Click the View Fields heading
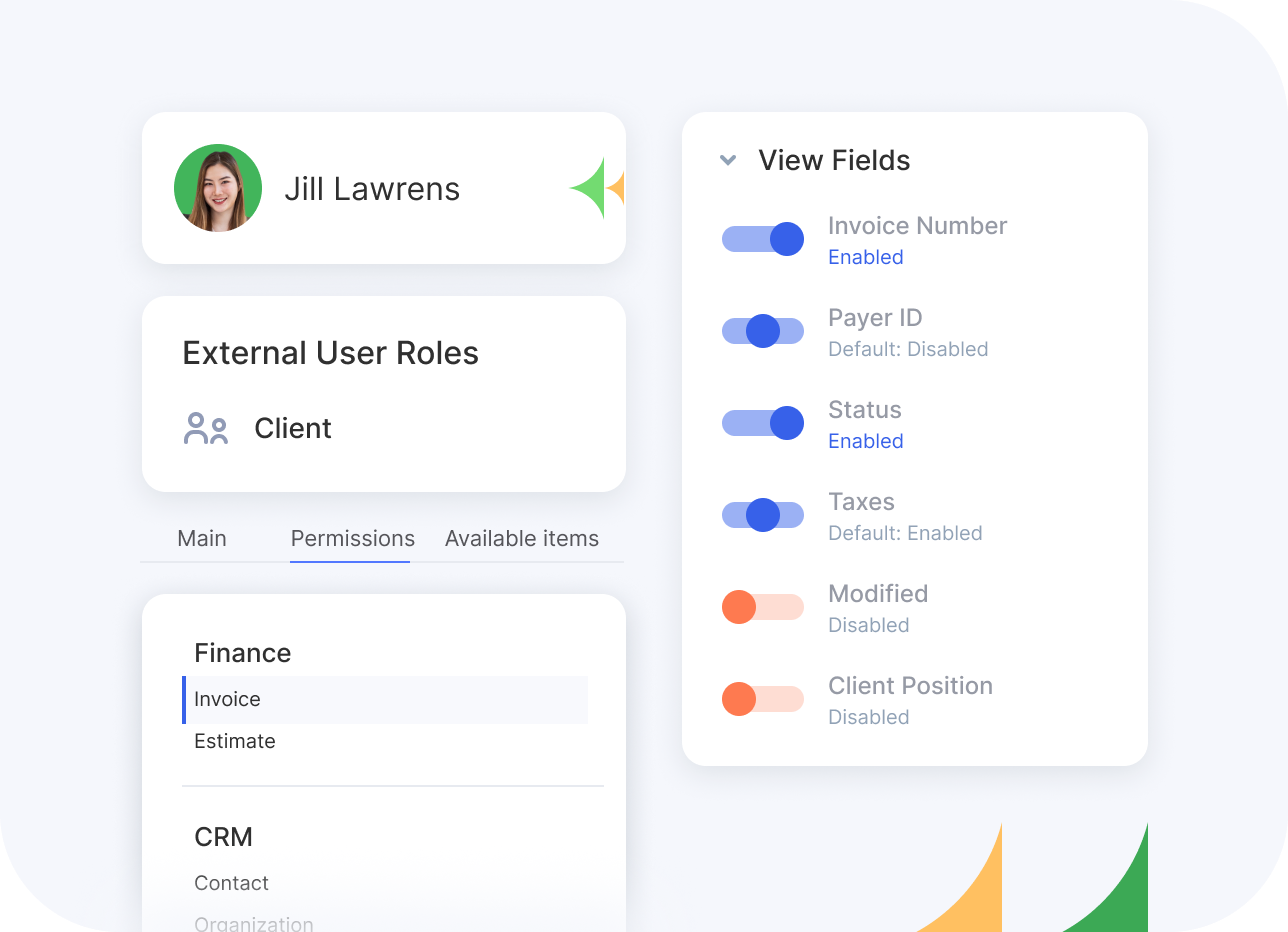This screenshot has height=932, width=1288. pos(834,160)
